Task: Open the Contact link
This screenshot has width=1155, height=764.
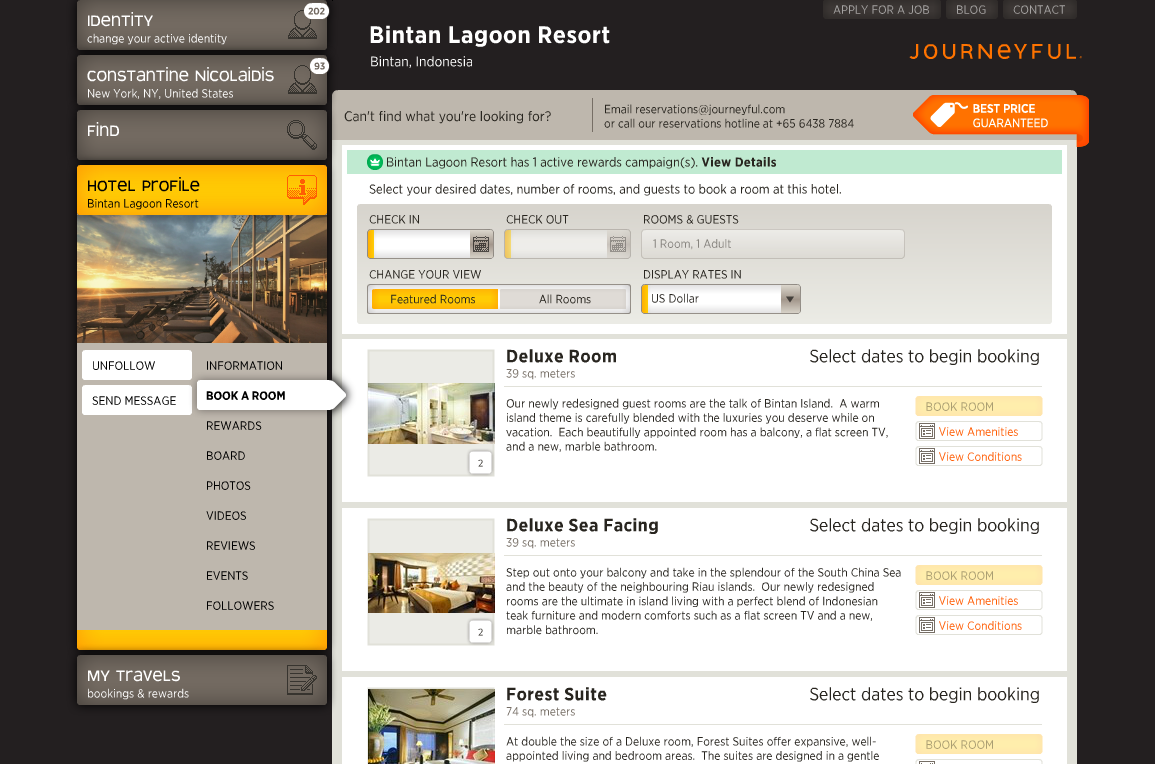Action: point(1039,10)
